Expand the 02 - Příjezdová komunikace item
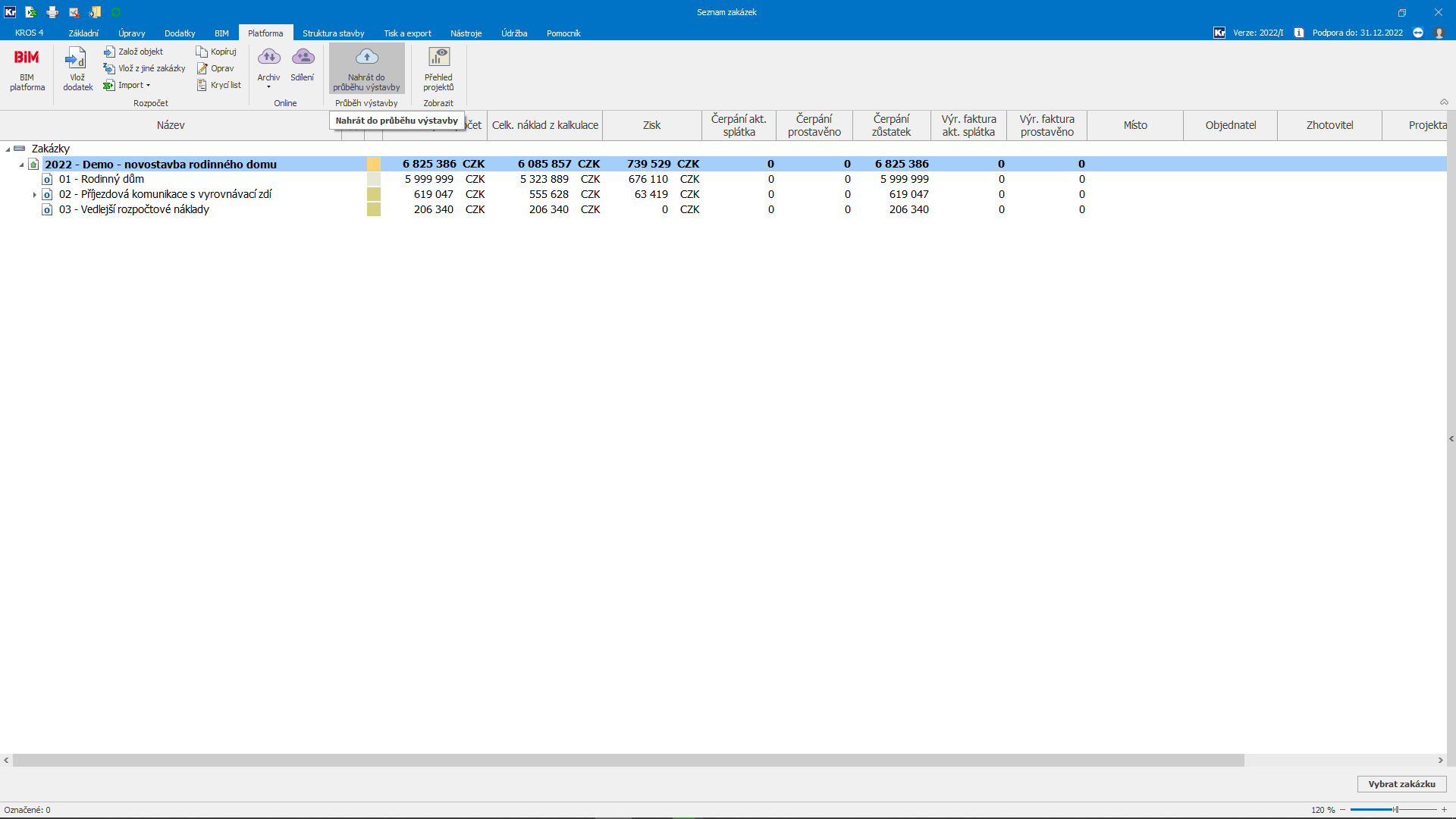Image resolution: width=1456 pixels, height=819 pixels. pyautogui.click(x=34, y=195)
